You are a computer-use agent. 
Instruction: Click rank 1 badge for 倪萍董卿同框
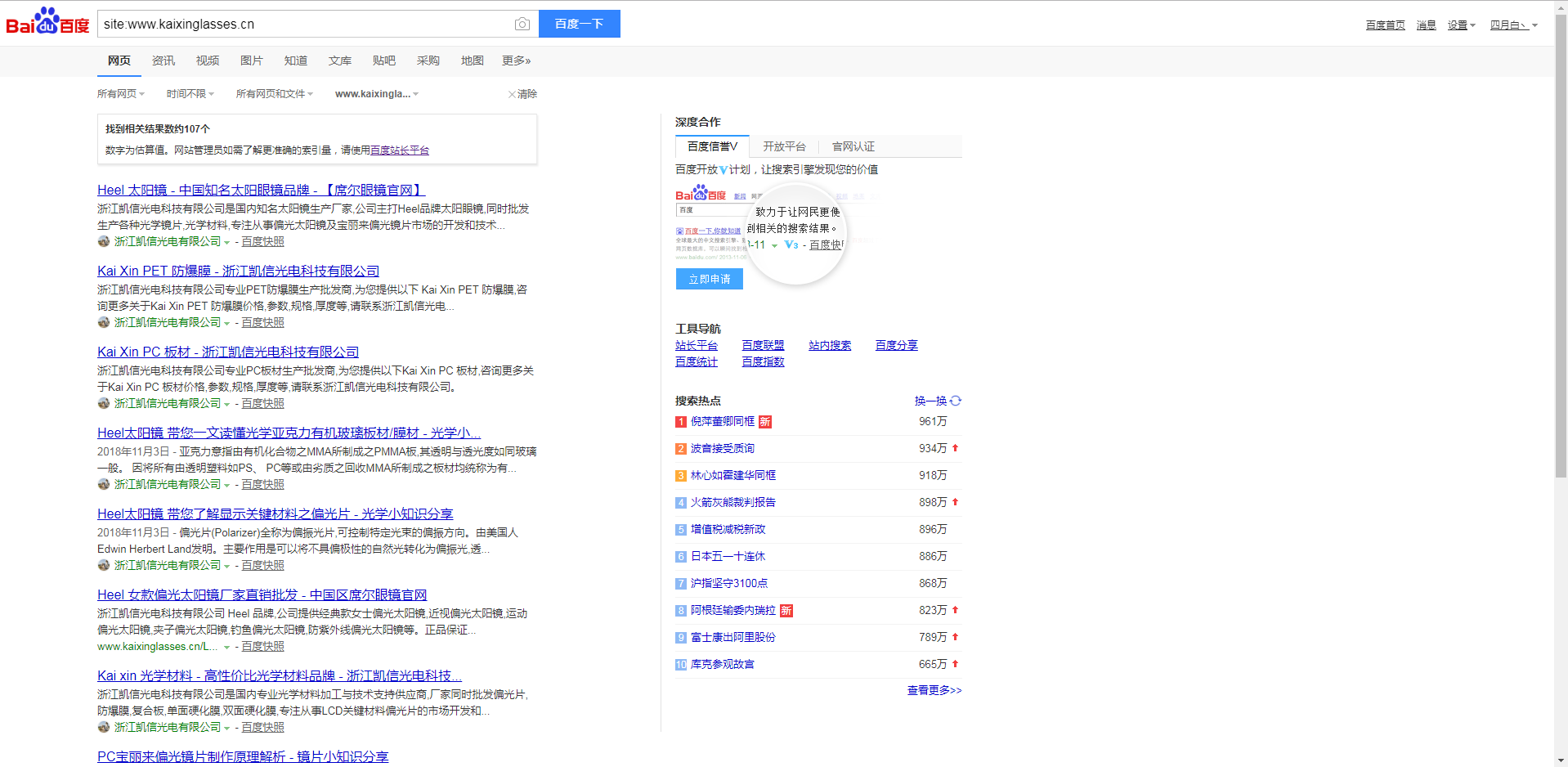(680, 422)
